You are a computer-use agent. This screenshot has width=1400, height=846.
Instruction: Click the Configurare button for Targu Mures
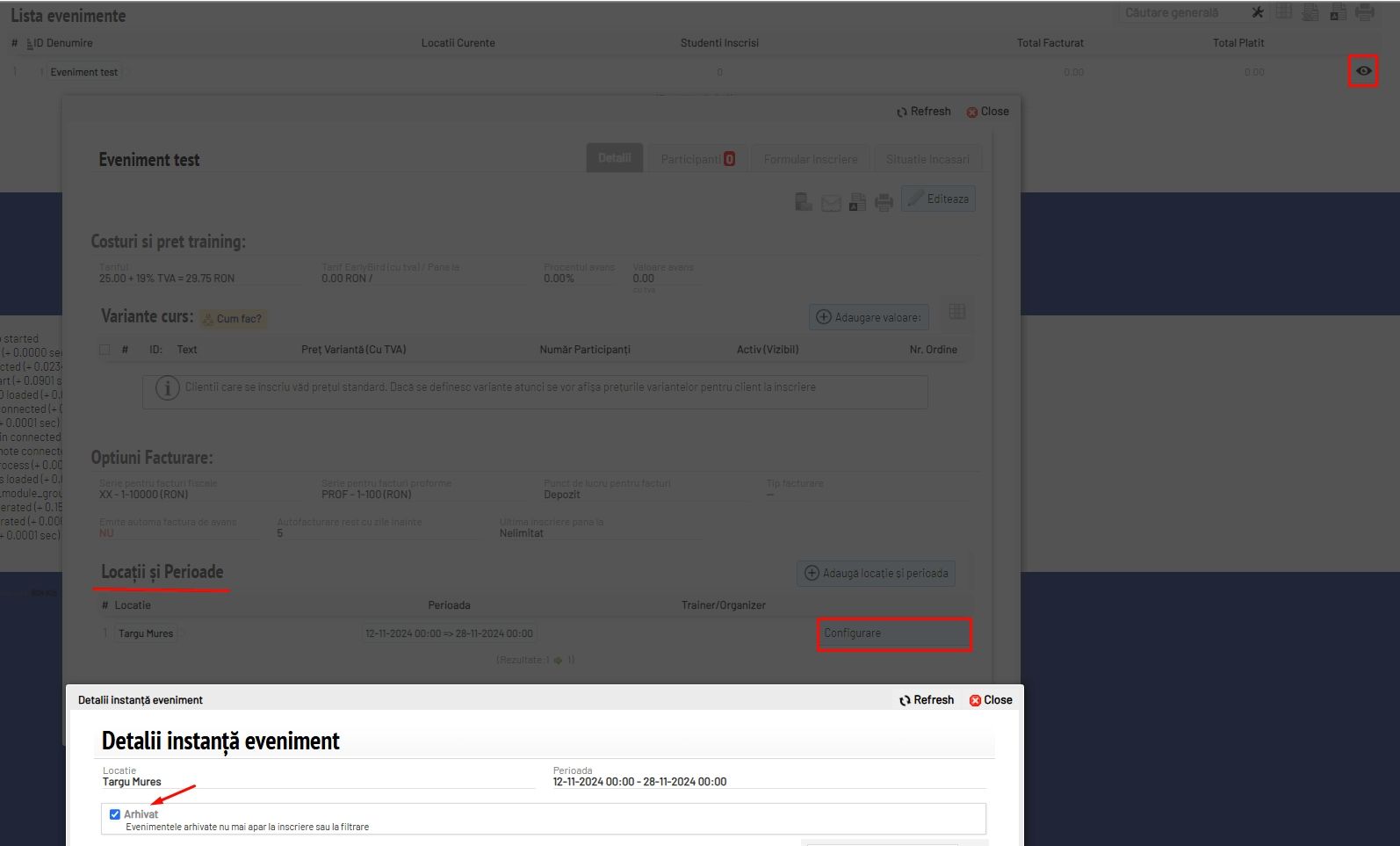click(893, 633)
